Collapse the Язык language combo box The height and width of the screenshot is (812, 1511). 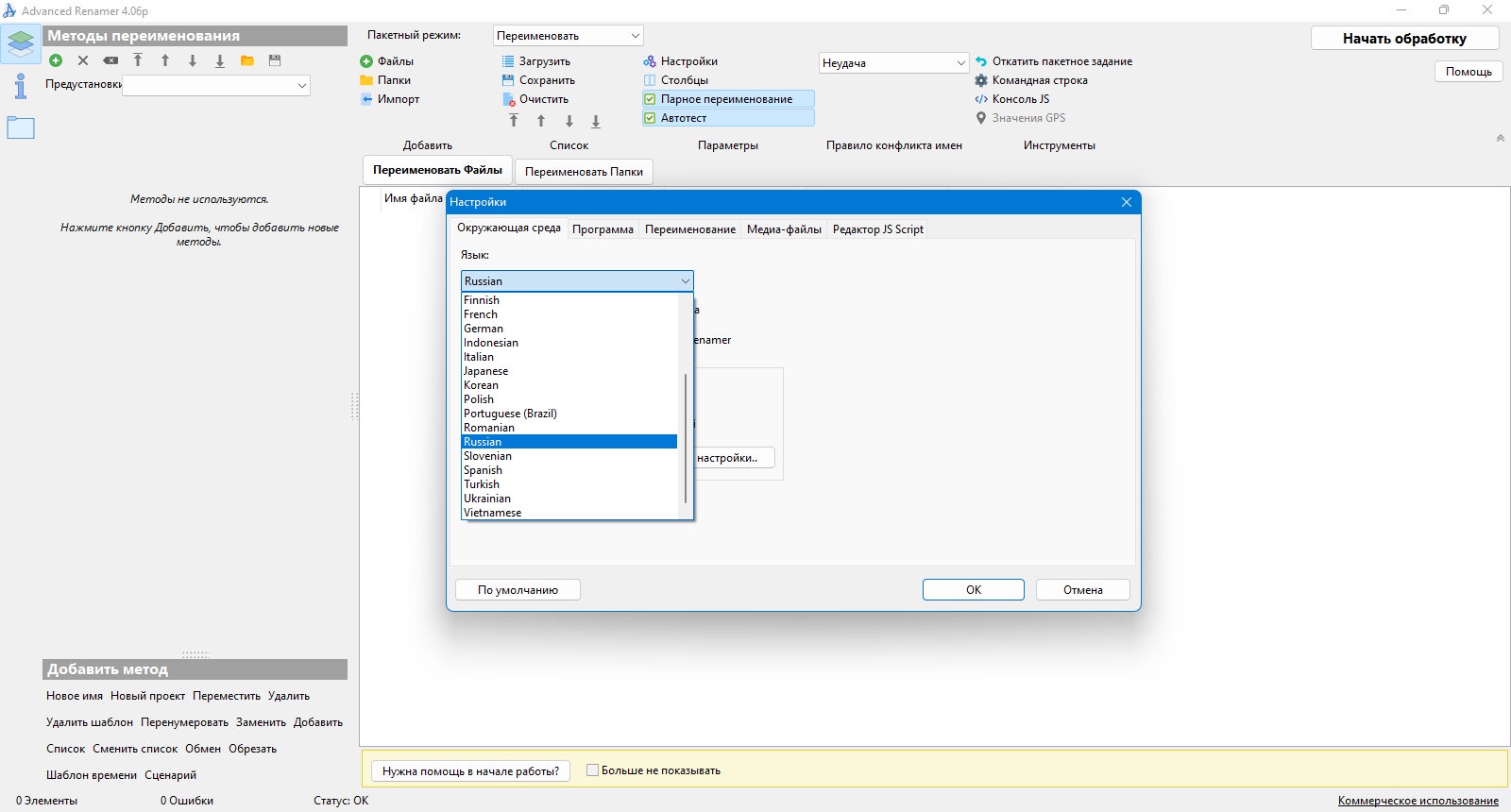(577, 281)
